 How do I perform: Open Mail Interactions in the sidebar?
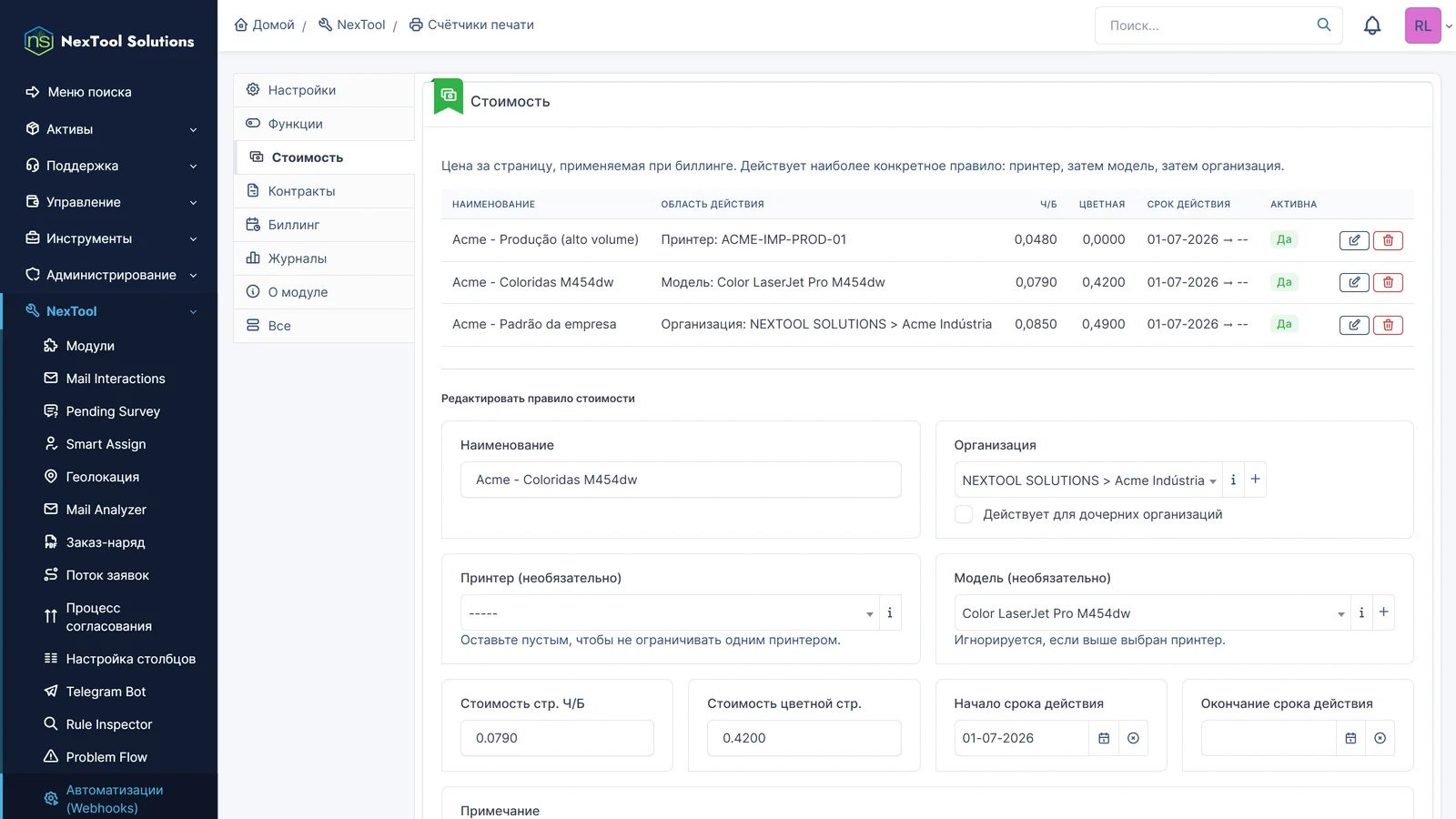pos(115,379)
